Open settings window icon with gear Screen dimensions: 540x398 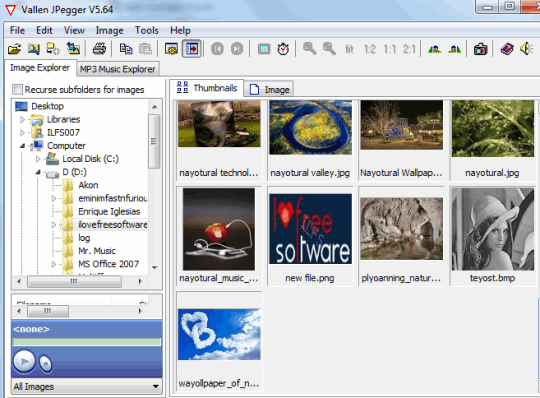click(x=171, y=49)
